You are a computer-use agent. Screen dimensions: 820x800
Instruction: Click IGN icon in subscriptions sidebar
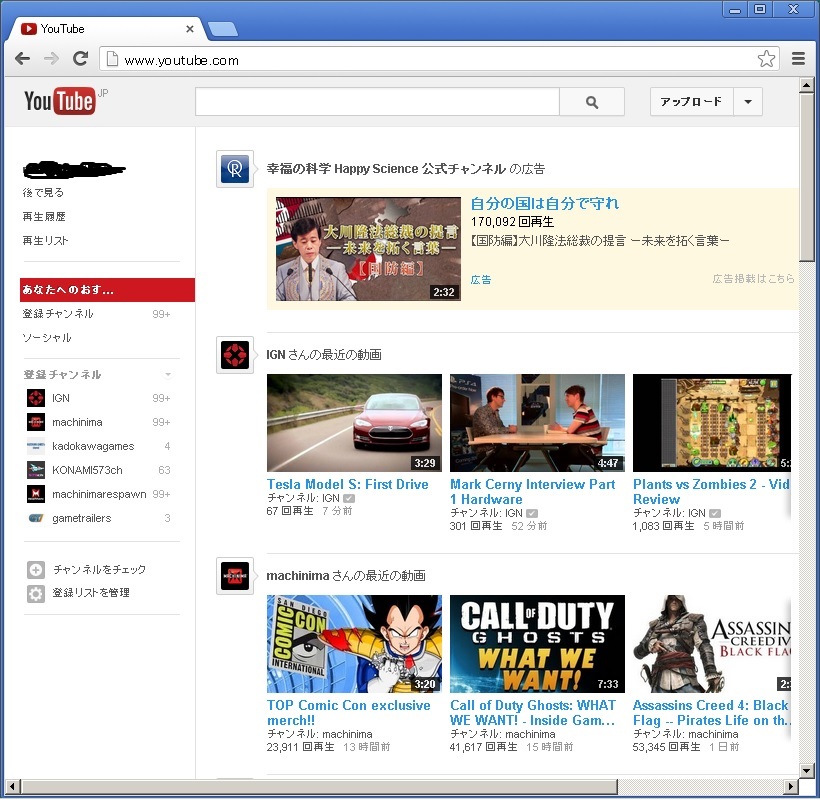(x=36, y=398)
